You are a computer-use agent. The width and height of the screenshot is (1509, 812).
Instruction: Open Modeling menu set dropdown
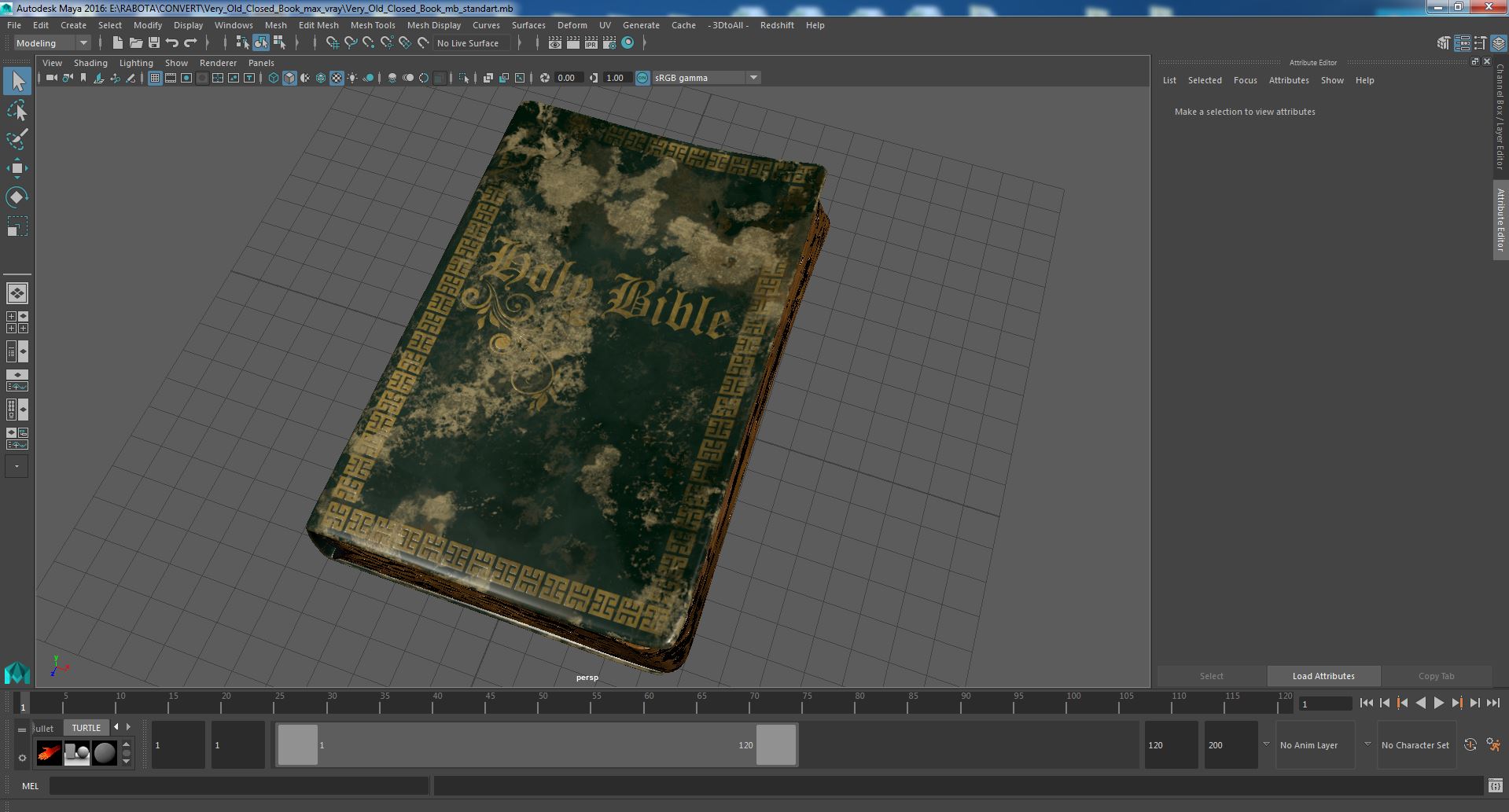coord(52,43)
